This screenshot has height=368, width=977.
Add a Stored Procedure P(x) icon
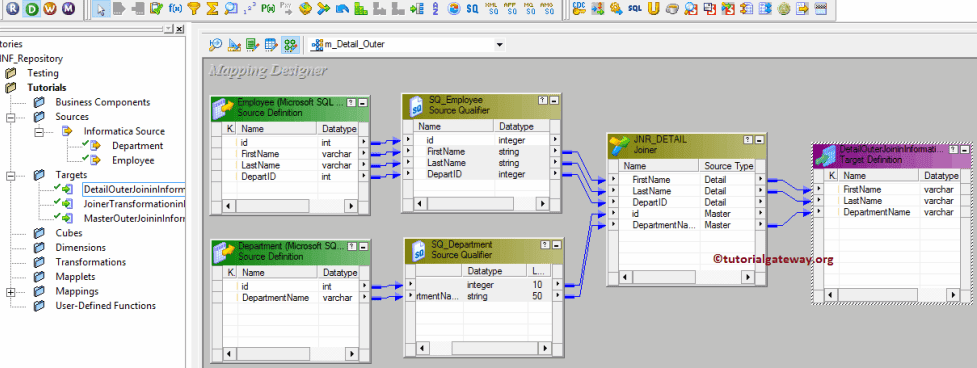(268, 9)
